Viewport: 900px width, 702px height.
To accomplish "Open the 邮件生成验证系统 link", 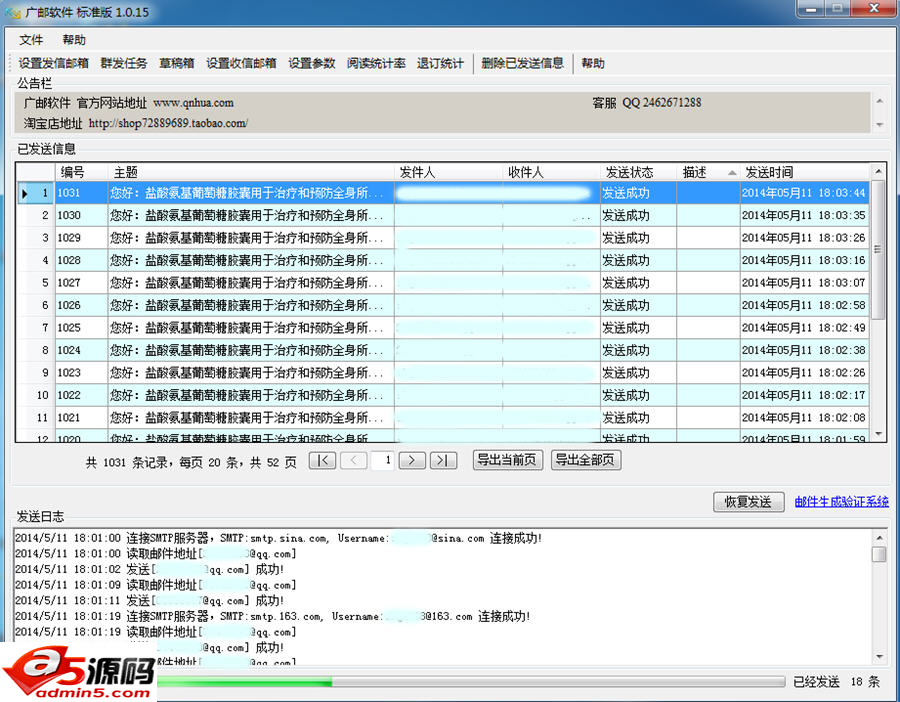I will (x=841, y=502).
